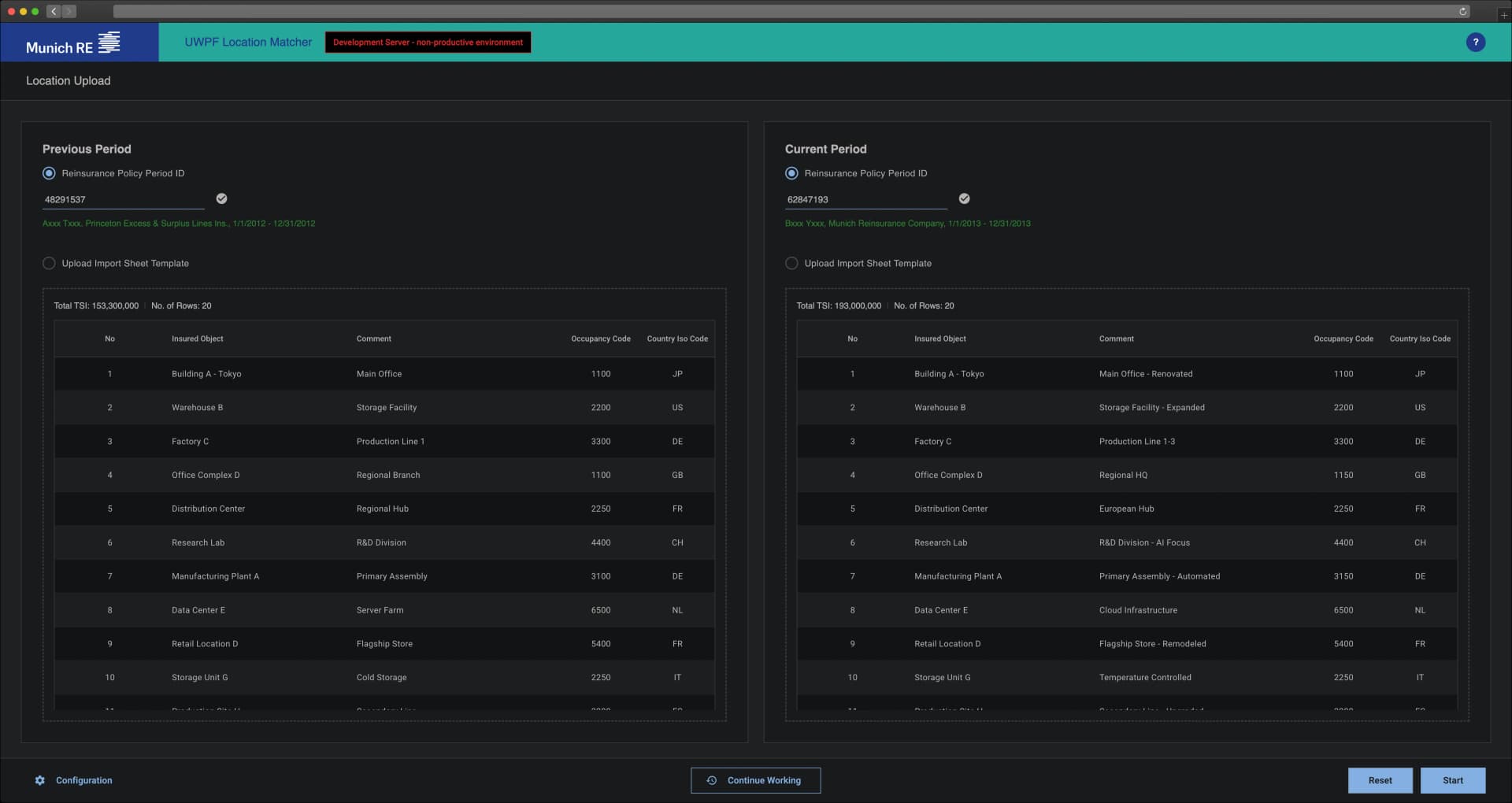This screenshot has height=803, width=1512.
Task: Click the Munich RE logo
Action: click(73, 43)
